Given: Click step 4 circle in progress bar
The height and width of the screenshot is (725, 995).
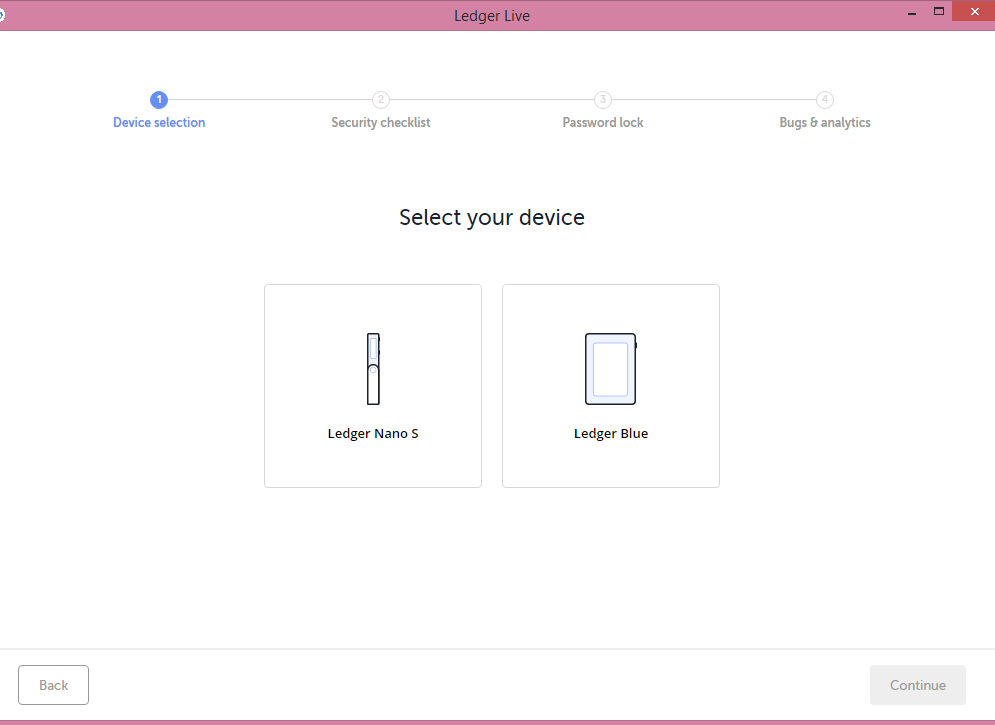Looking at the screenshot, I should tap(825, 100).
